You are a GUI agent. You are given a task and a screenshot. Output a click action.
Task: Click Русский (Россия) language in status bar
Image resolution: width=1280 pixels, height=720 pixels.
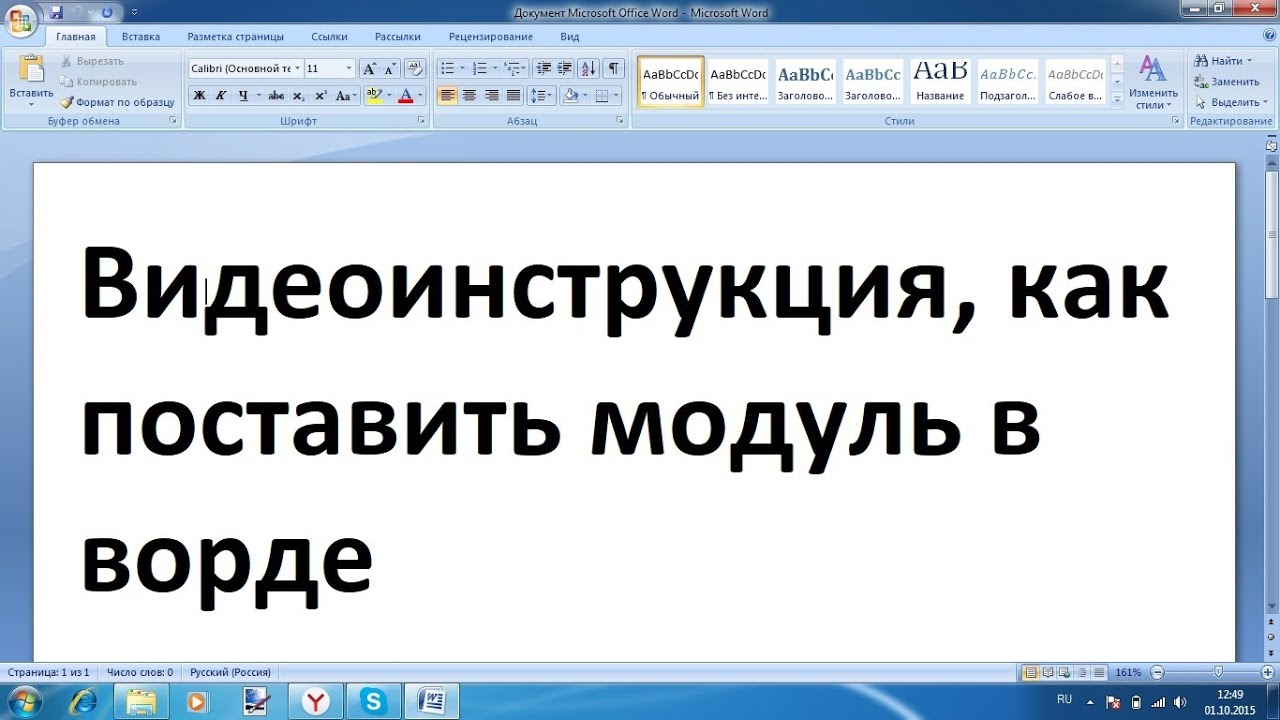click(231, 673)
